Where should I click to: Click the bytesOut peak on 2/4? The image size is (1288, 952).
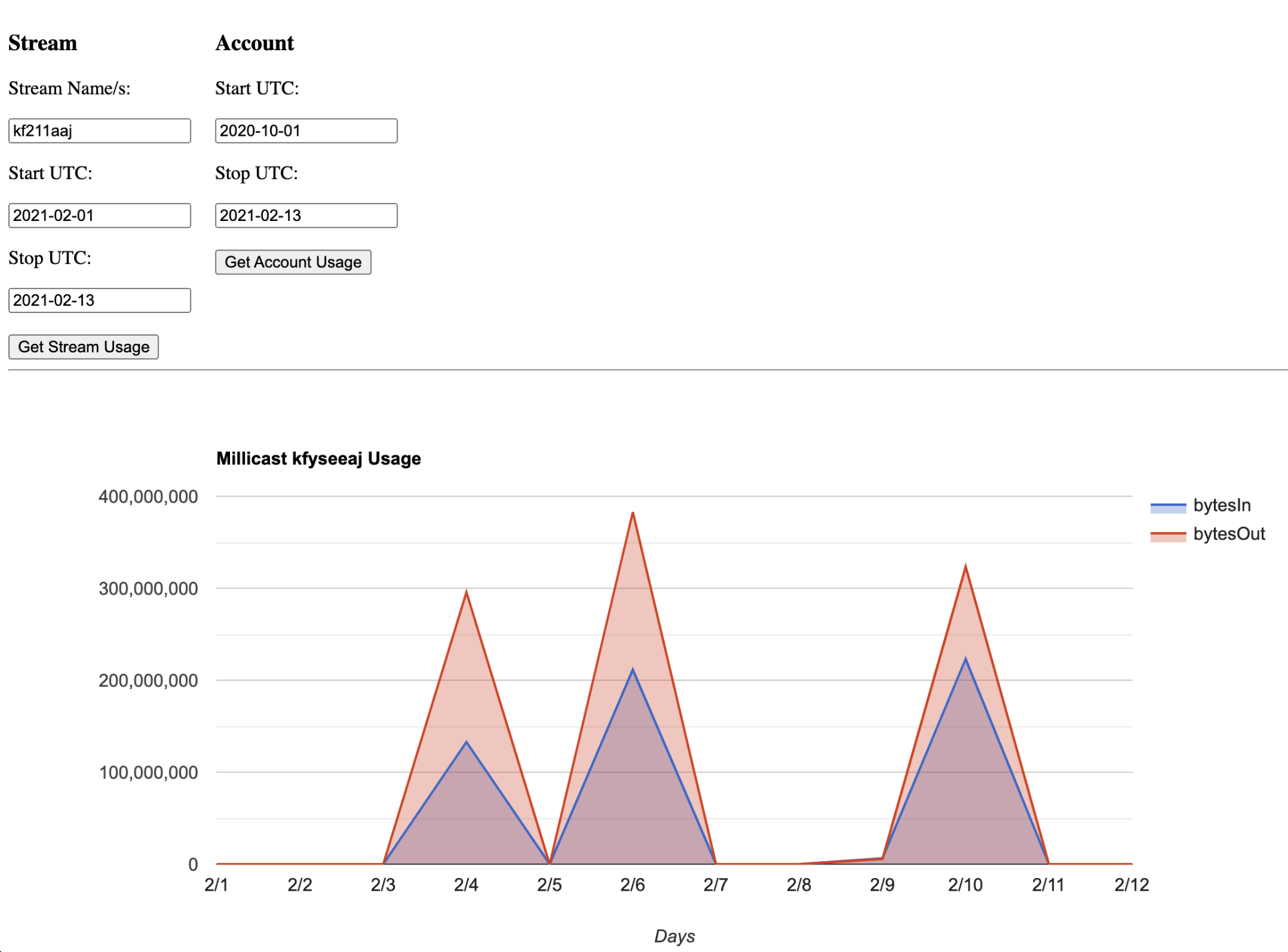pyautogui.click(x=466, y=592)
